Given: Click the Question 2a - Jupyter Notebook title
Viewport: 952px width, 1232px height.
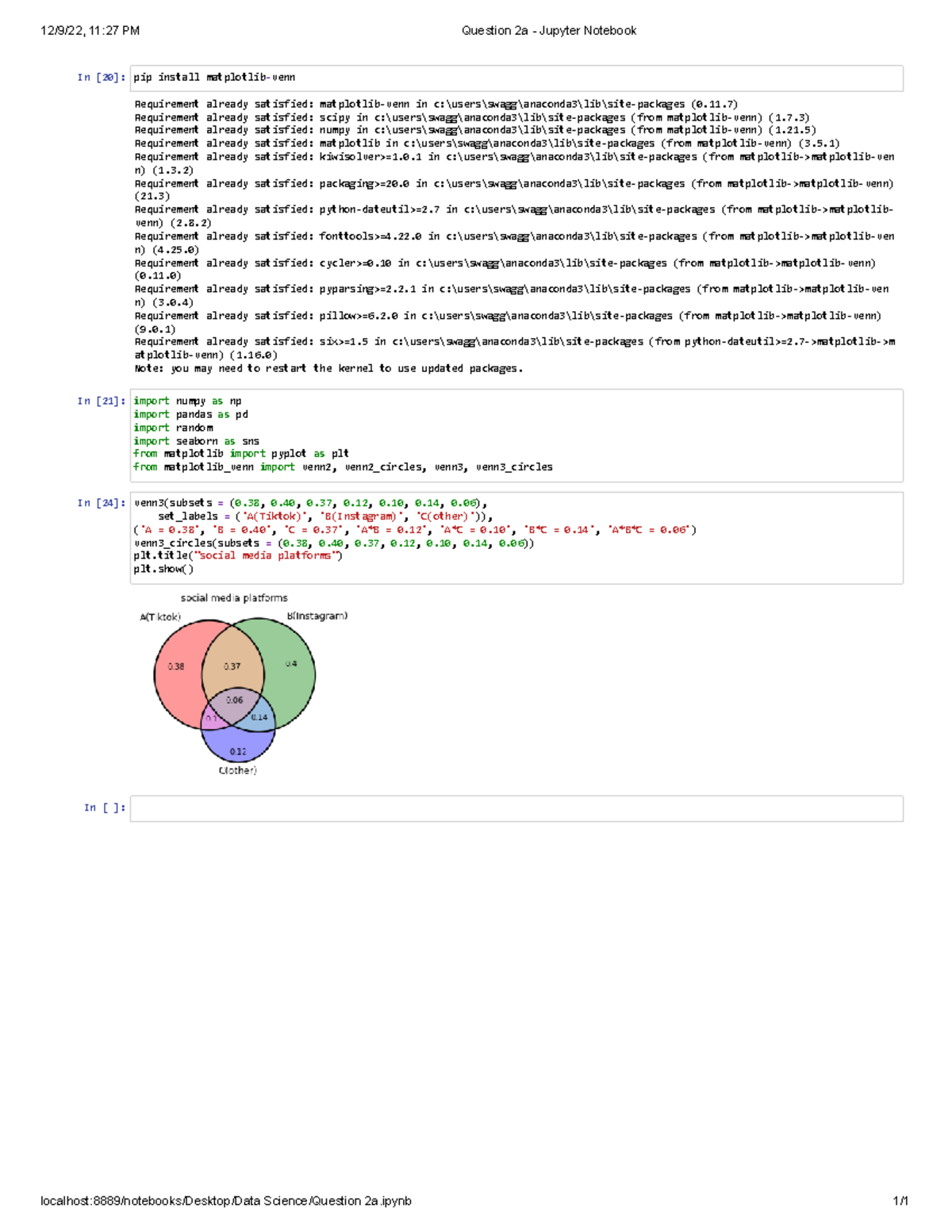Looking at the screenshot, I should click(x=548, y=31).
